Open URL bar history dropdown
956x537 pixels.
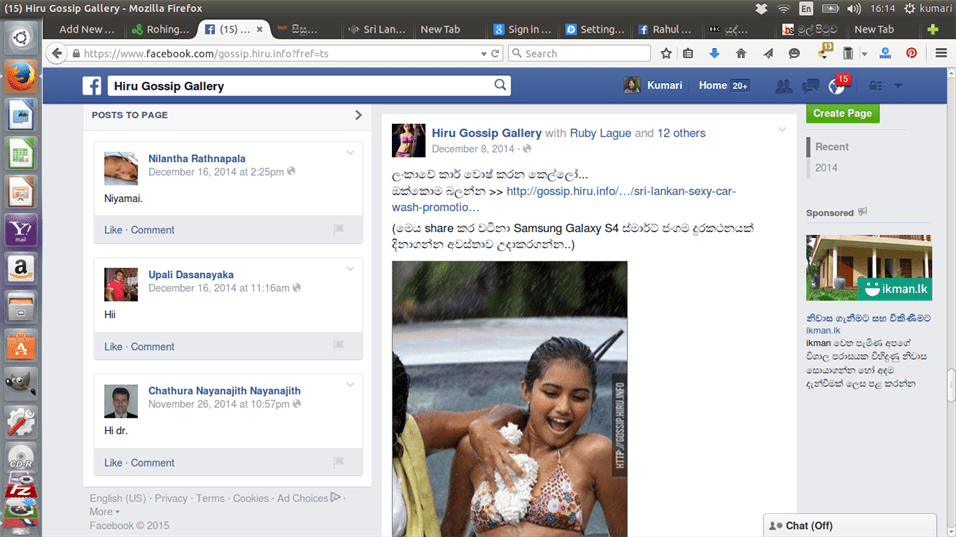tap(483, 54)
